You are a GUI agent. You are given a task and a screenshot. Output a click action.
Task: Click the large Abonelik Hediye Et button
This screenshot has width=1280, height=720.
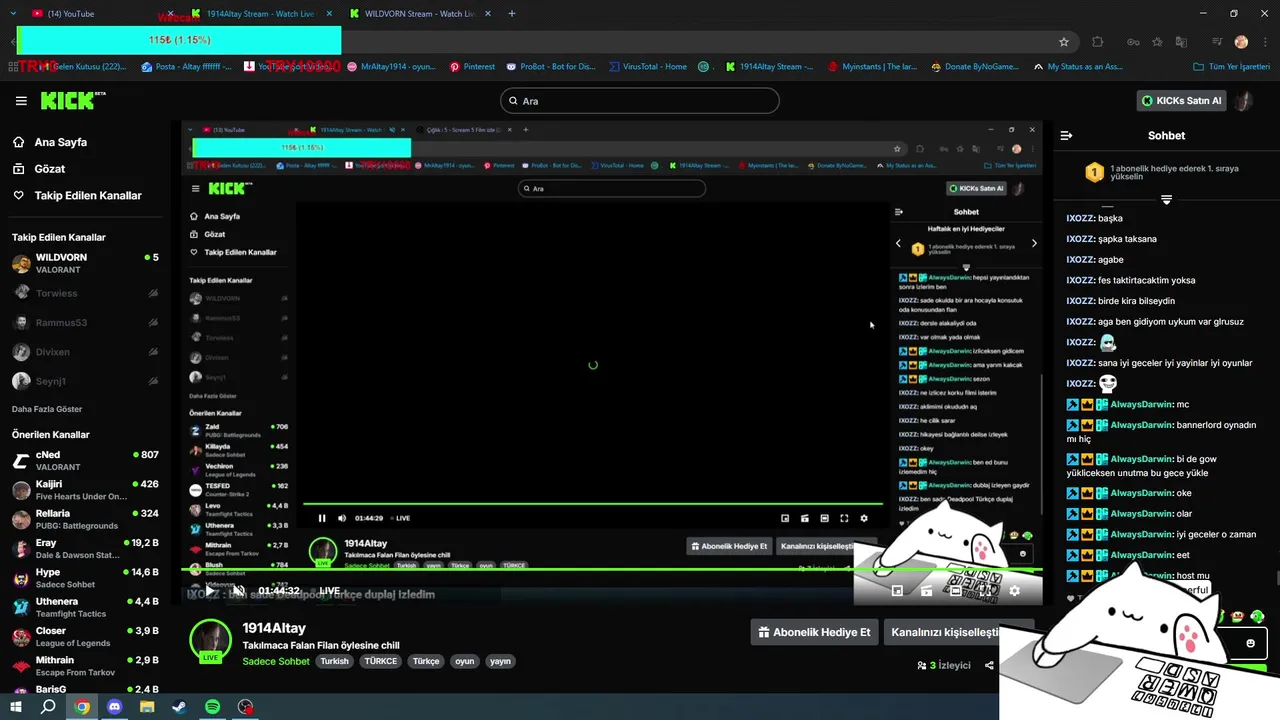(x=814, y=632)
